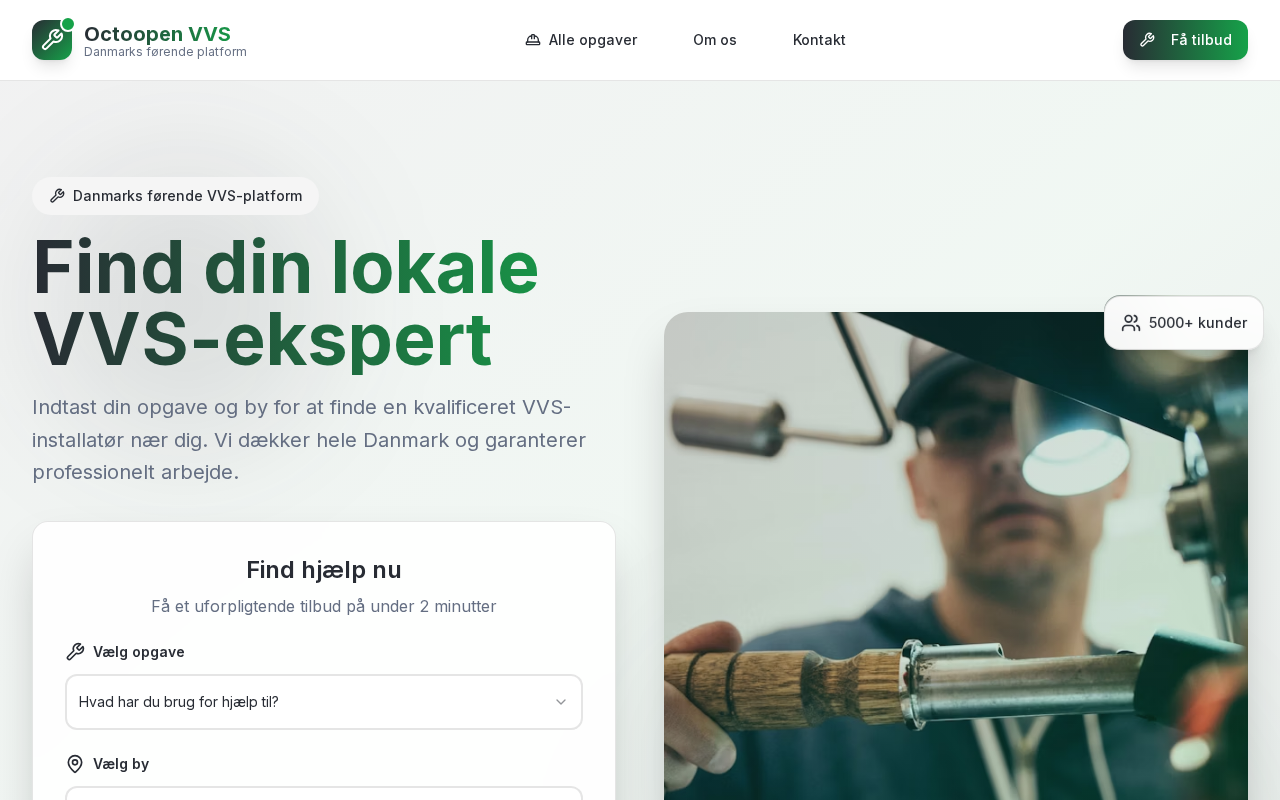1280x800 pixels.
Task: Click the chevron arrow of the opgave dropdown
Action: (561, 702)
